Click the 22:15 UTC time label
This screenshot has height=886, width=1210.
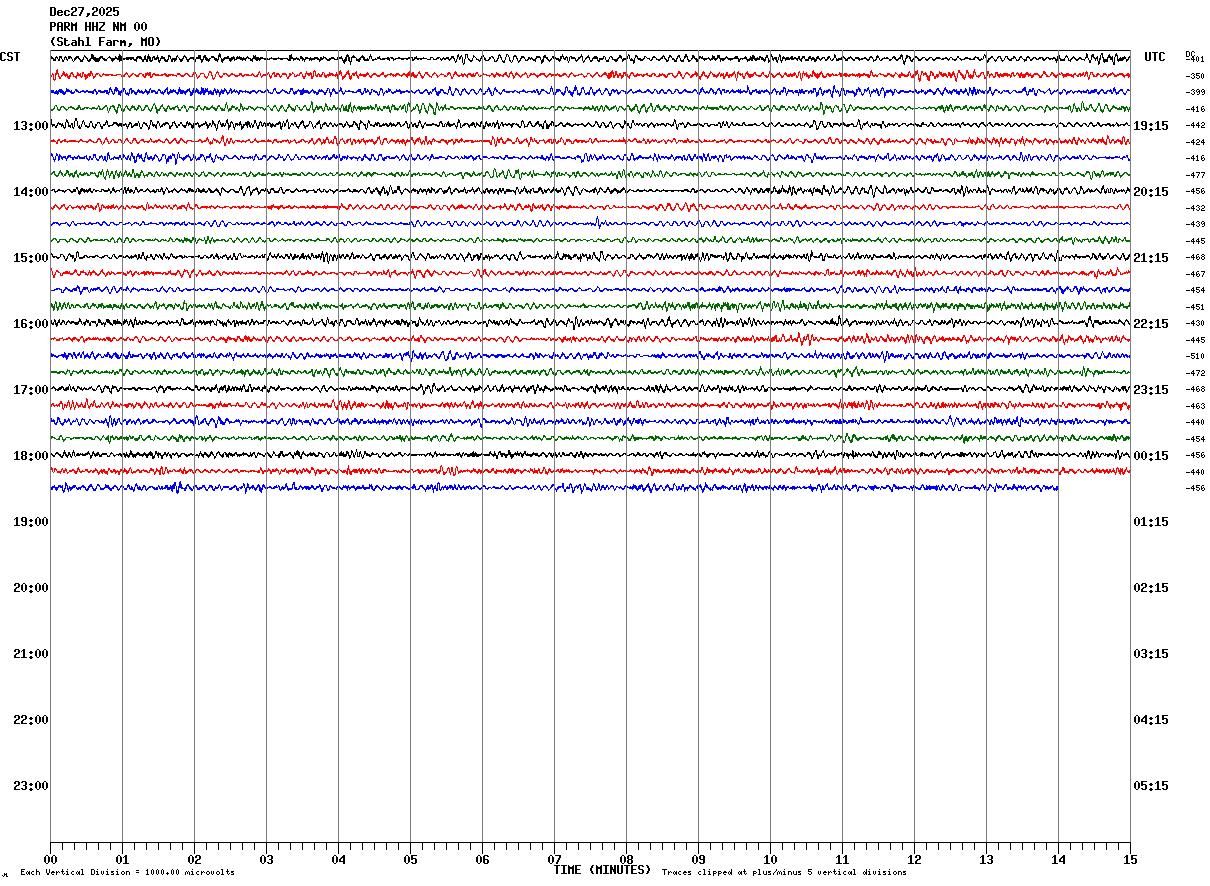tap(1150, 323)
